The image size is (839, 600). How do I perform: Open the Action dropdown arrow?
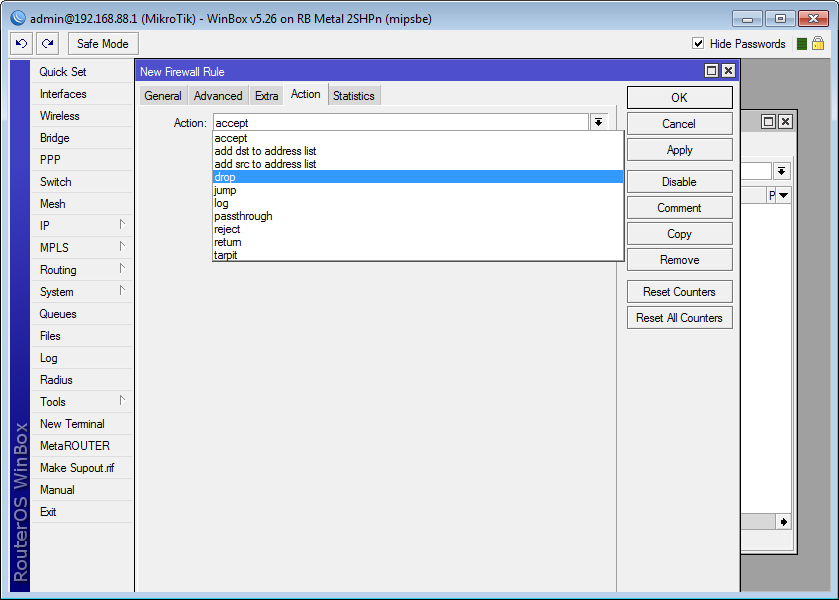point(599,123)
